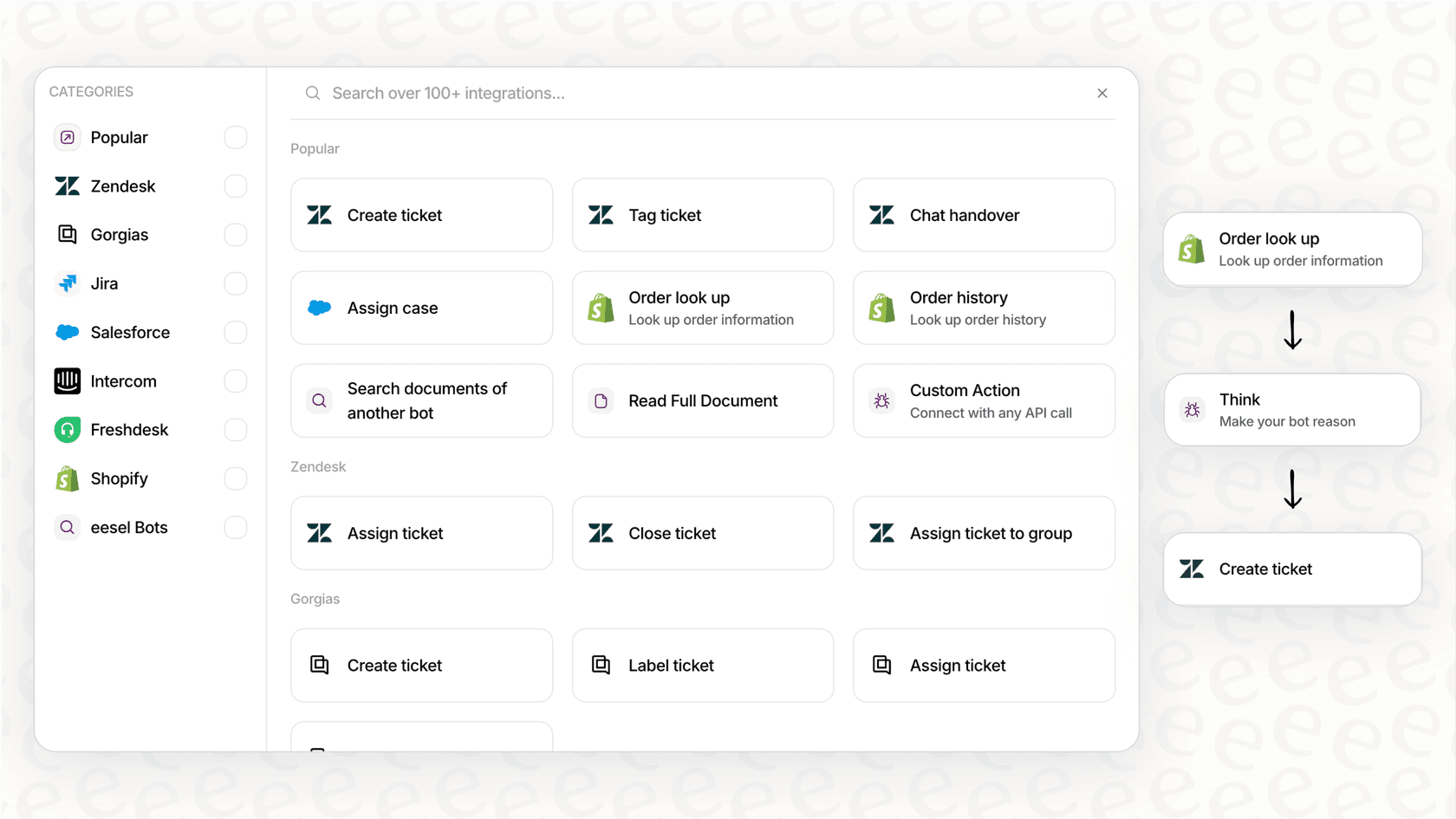The image size is (1456, 819).
Task: Click the Jira icon in the categories list
Action: [67, 283]
